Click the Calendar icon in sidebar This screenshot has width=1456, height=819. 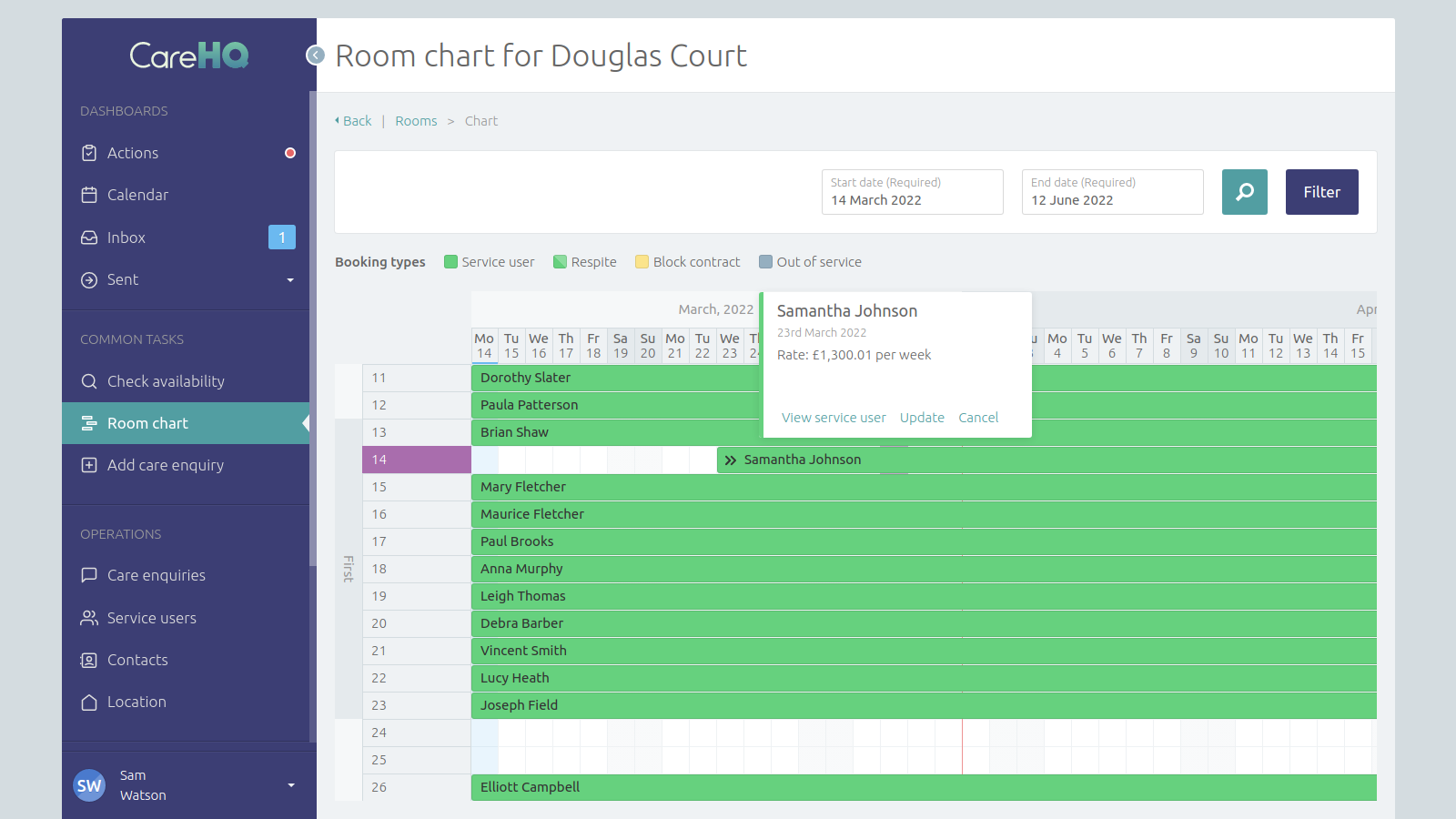[89, 195]
